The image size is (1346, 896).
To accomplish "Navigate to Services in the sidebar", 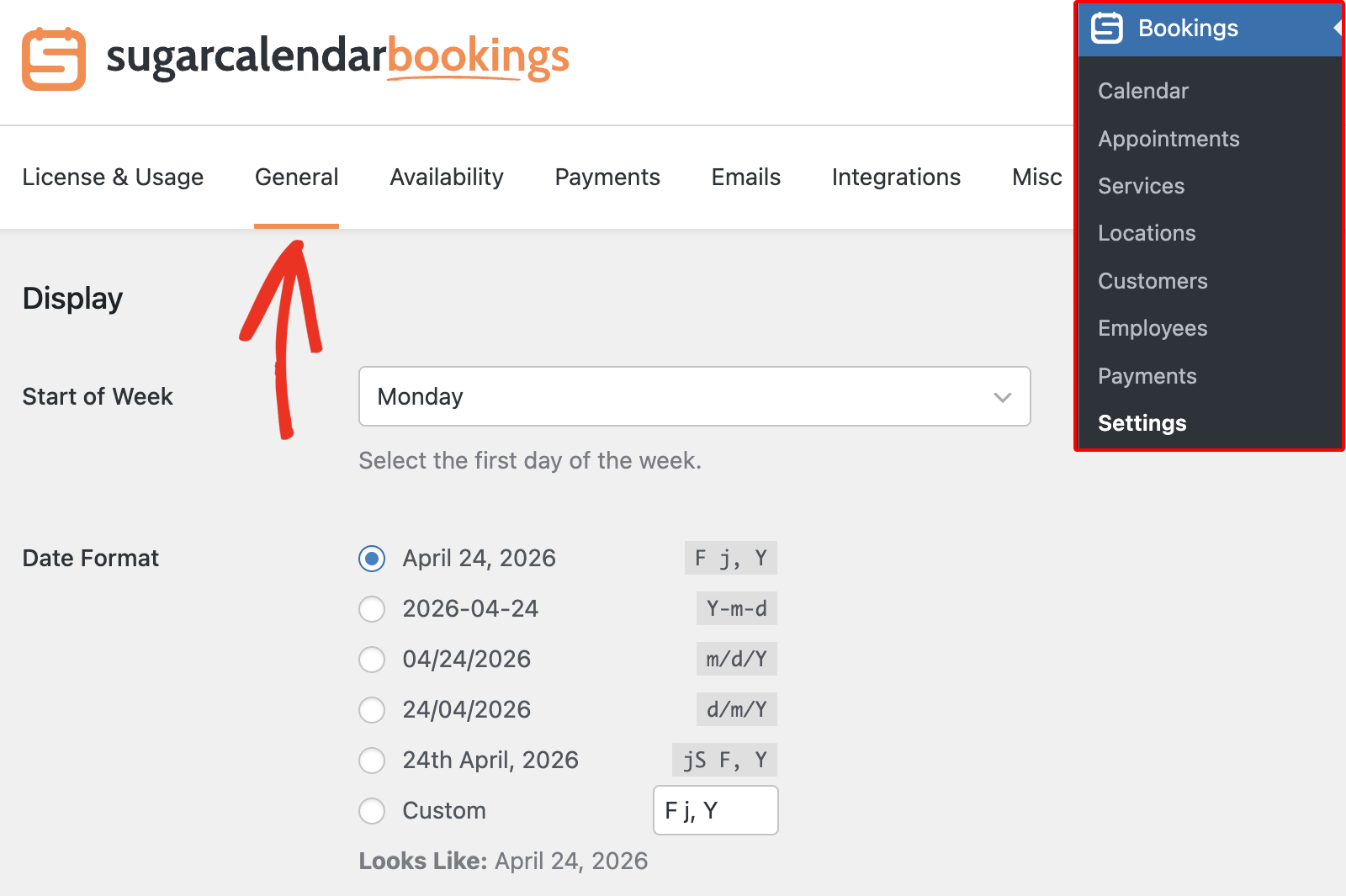I will click(1141, 186).
